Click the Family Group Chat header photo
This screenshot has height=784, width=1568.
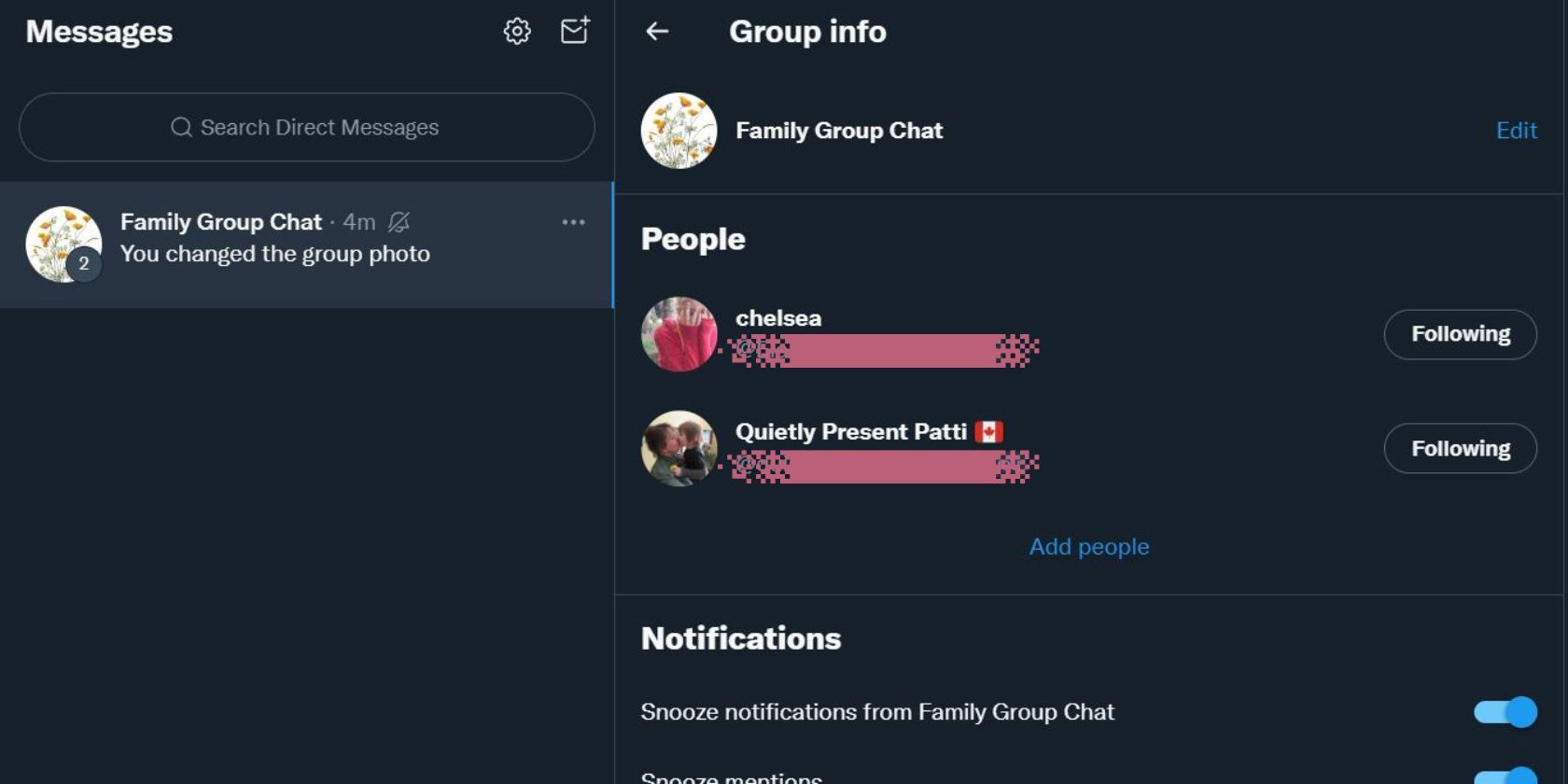(x=679, y=131)
